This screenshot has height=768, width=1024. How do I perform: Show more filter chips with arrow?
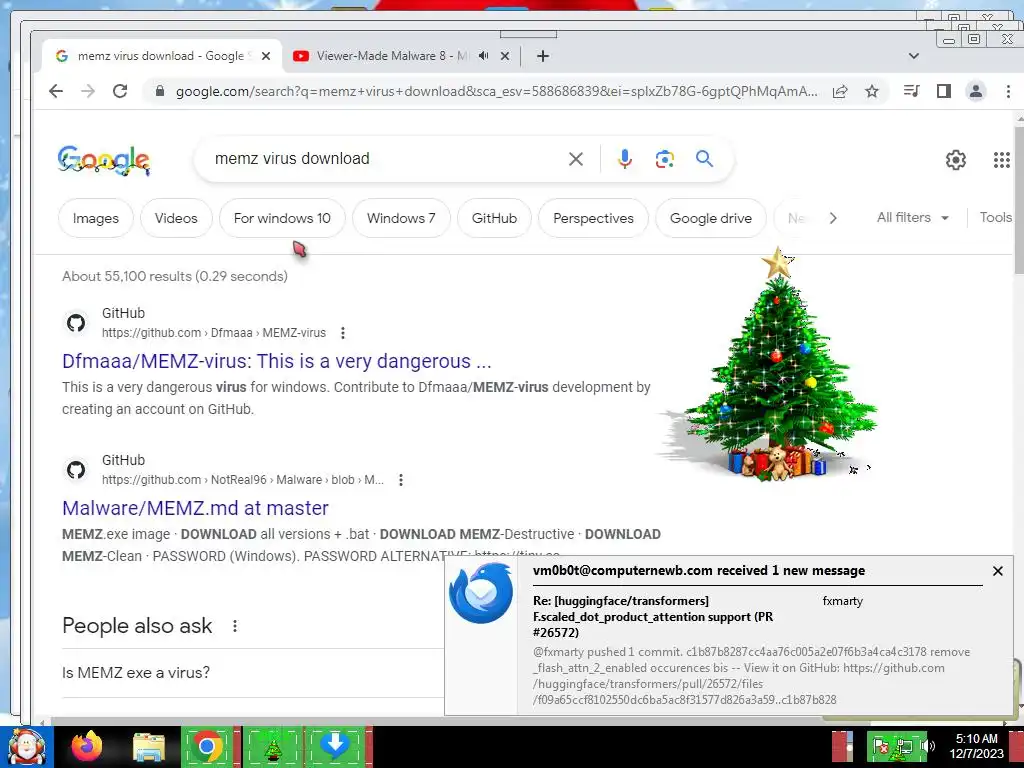tap(833, 218)
